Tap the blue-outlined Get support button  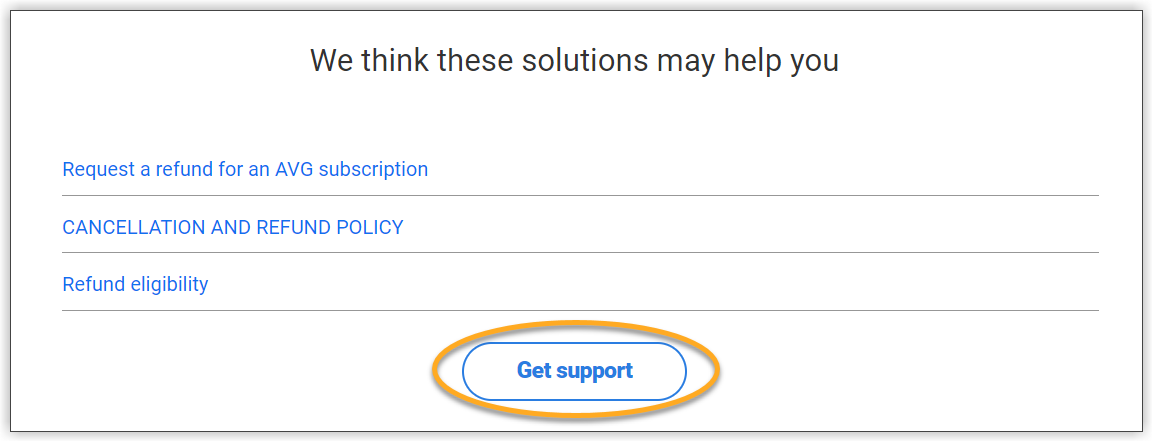[x=574, y=371]
